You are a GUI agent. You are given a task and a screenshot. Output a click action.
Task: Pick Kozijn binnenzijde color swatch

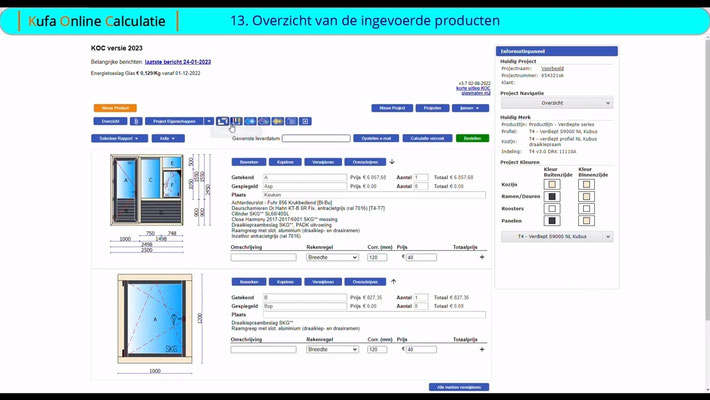[x=586, y=184]
